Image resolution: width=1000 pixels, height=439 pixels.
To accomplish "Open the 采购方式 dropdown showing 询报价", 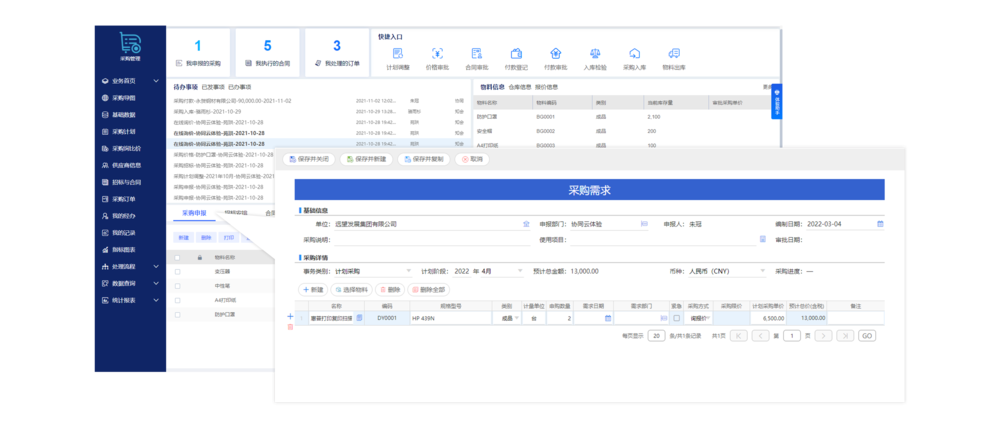I will click(x=698, y=318).
